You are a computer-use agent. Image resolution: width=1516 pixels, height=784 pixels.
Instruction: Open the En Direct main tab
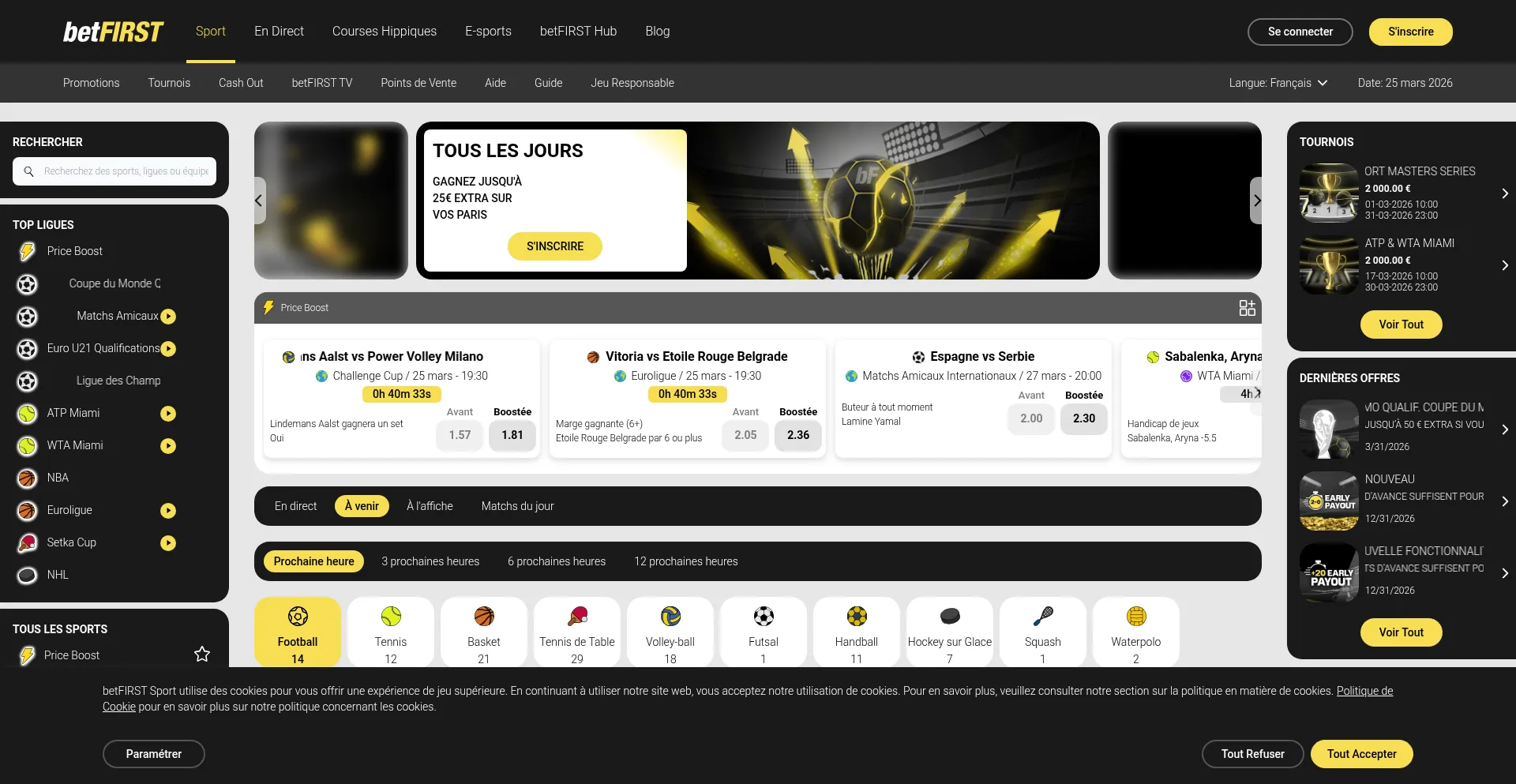pyautogui.click(x=279, y=32)
